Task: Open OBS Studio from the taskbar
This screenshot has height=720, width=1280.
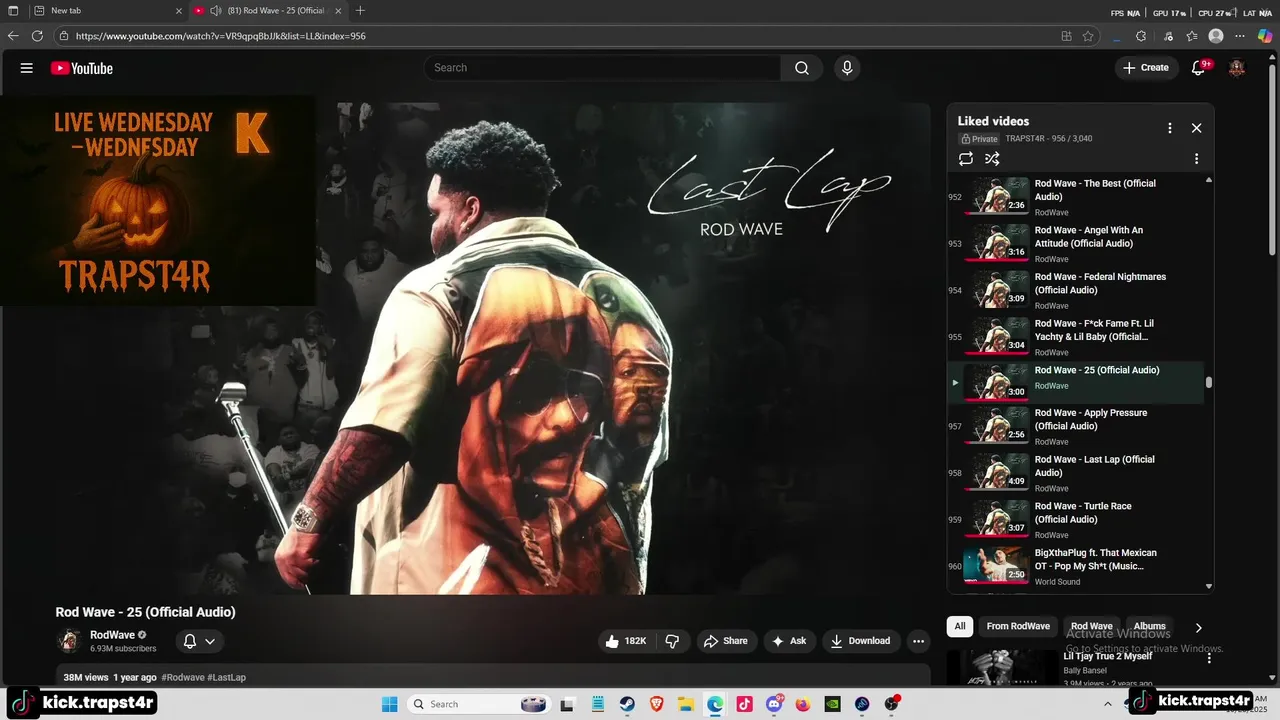Action: 892,704
